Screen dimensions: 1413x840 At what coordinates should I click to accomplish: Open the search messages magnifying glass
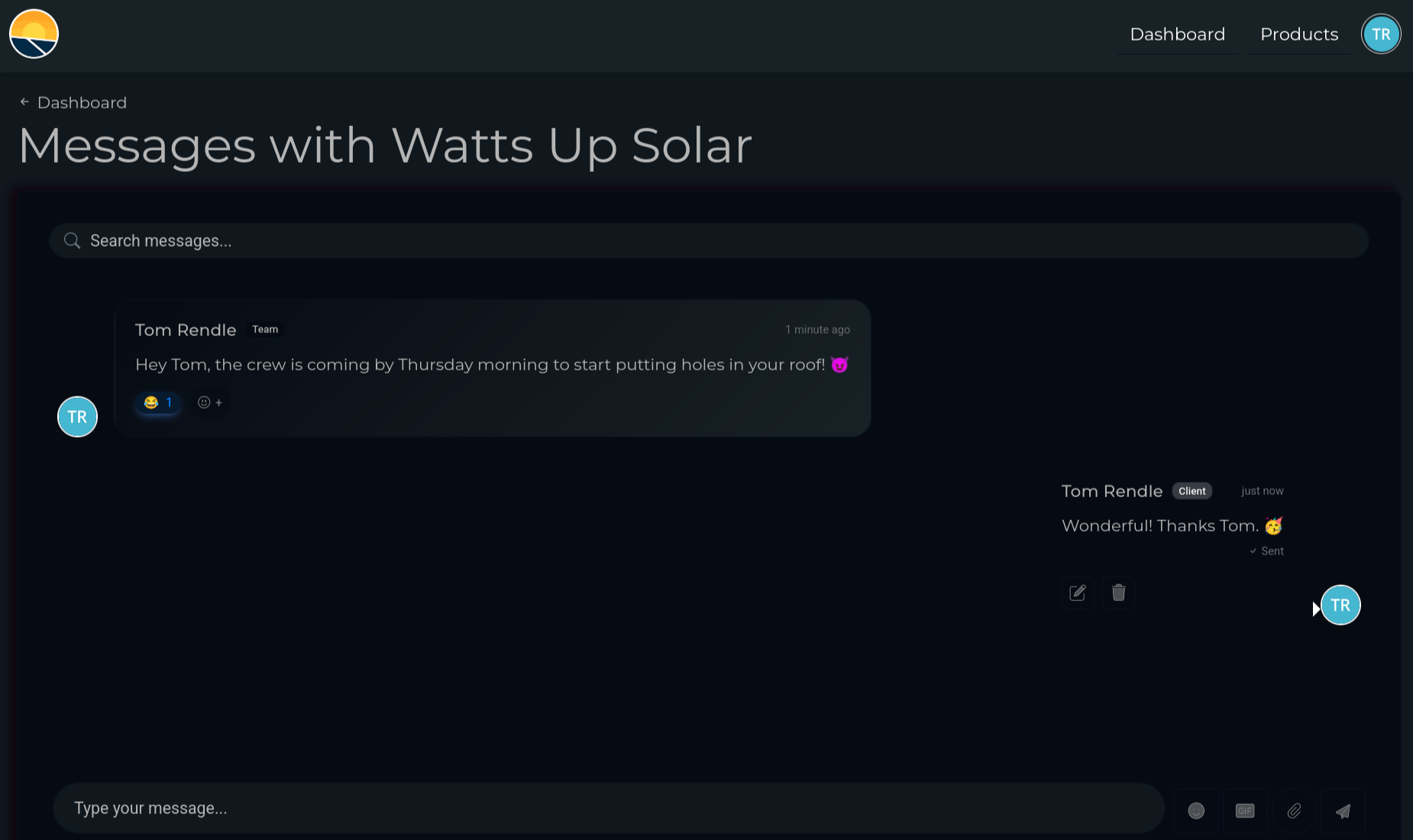[72, 240]
